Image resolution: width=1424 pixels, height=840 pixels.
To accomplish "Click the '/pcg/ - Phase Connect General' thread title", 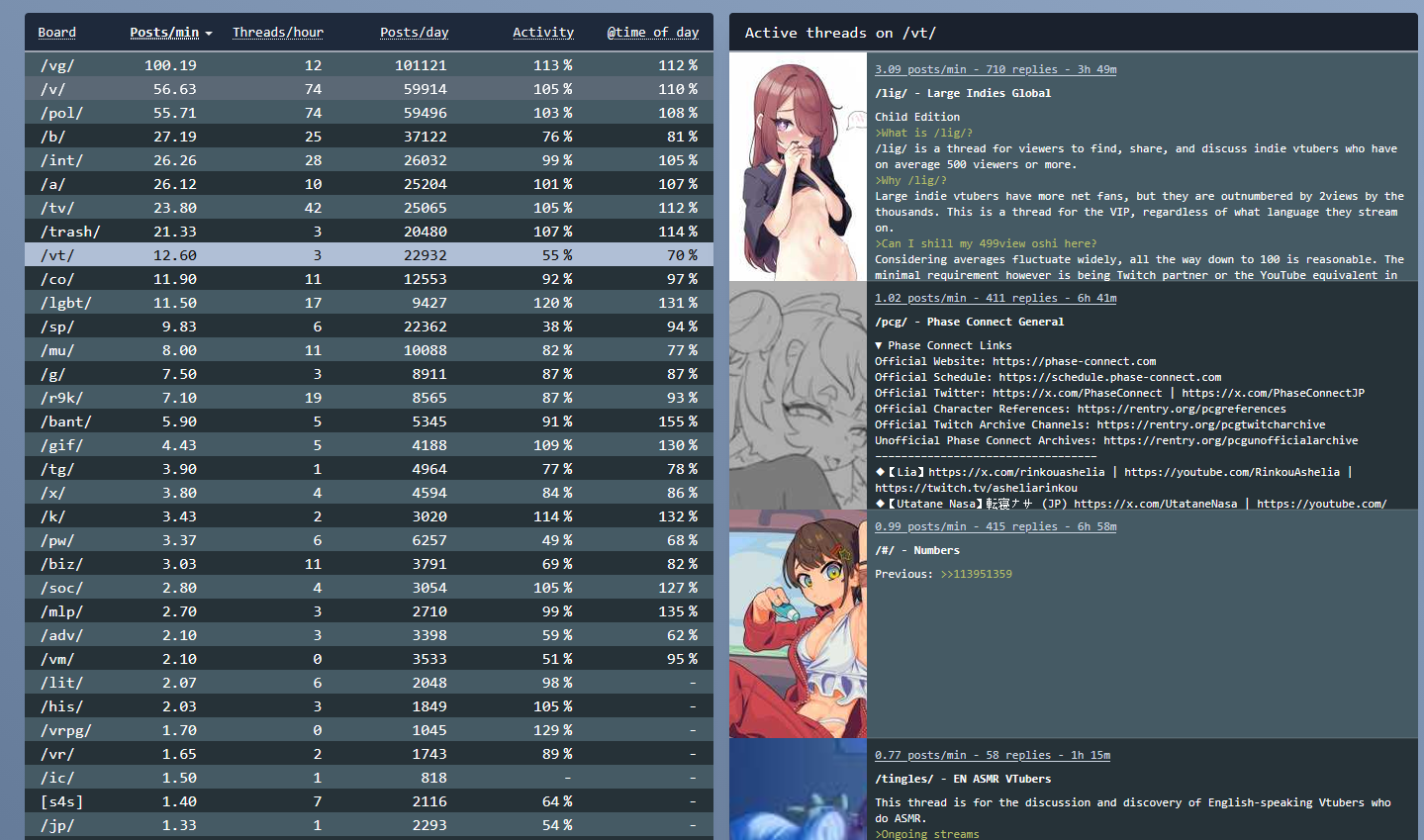I will tap(970, 322).
